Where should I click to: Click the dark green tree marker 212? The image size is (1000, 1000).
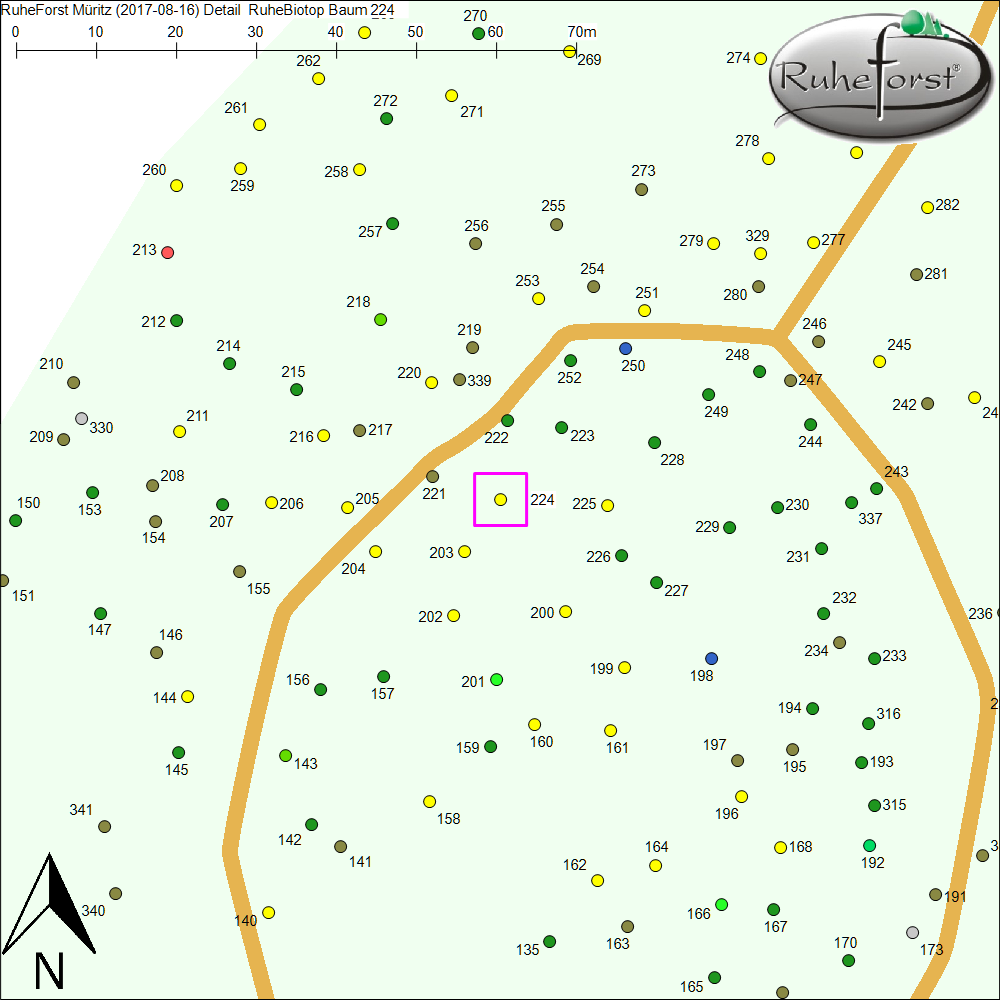click(177, 321)
